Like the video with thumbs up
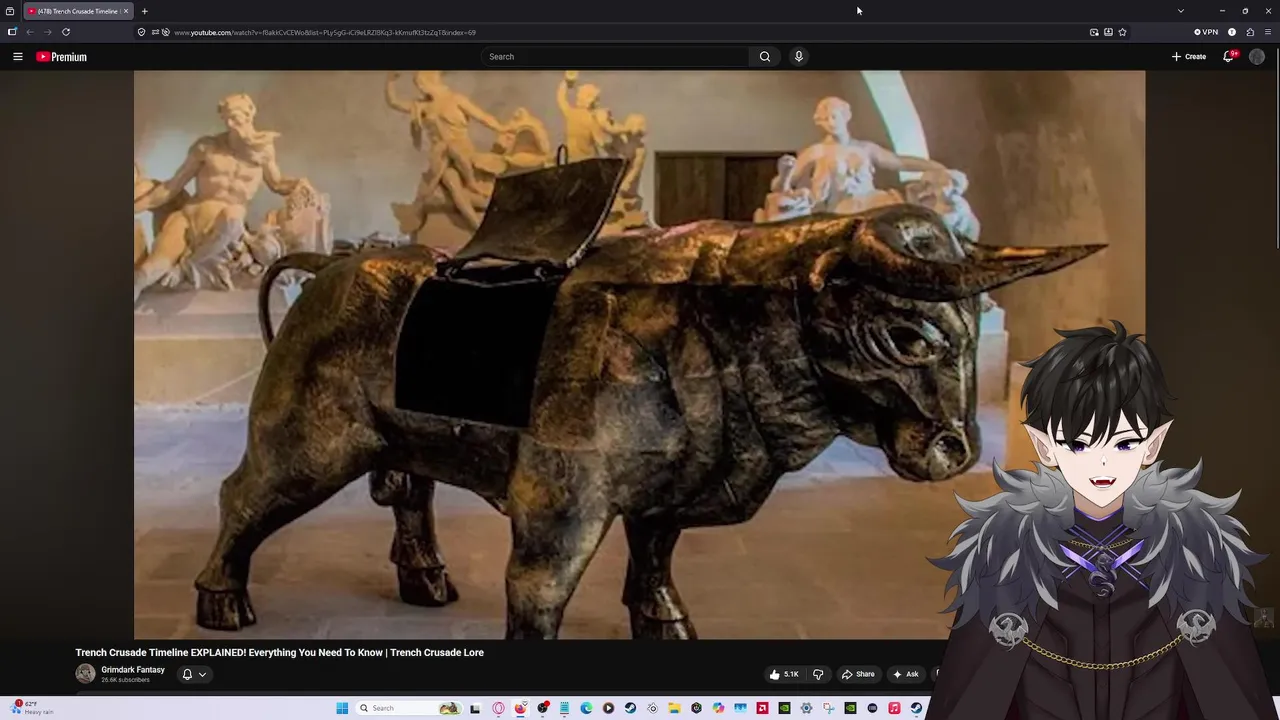This screenshot has width=1280, height=720. pyautogui.click(x=783, y=674)
